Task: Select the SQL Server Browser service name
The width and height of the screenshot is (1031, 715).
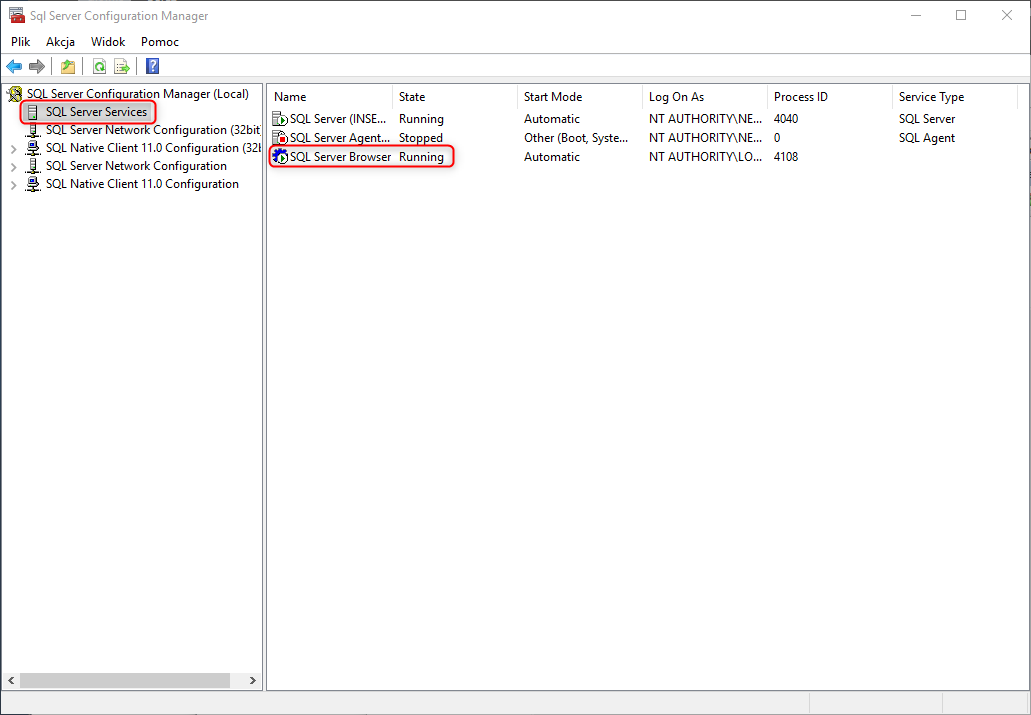Action: (x=341, y=157)
